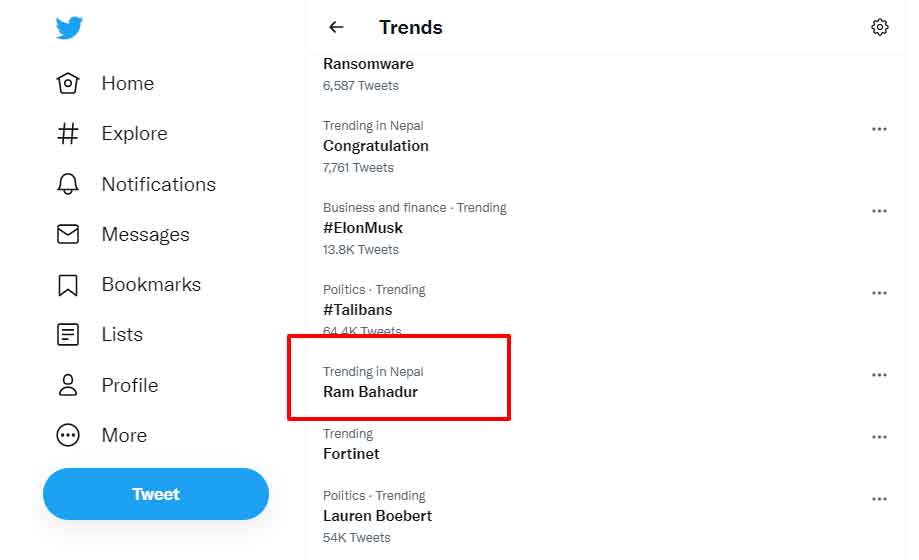
Task: Open Notifications bell icon
Action: click(68, 184)
